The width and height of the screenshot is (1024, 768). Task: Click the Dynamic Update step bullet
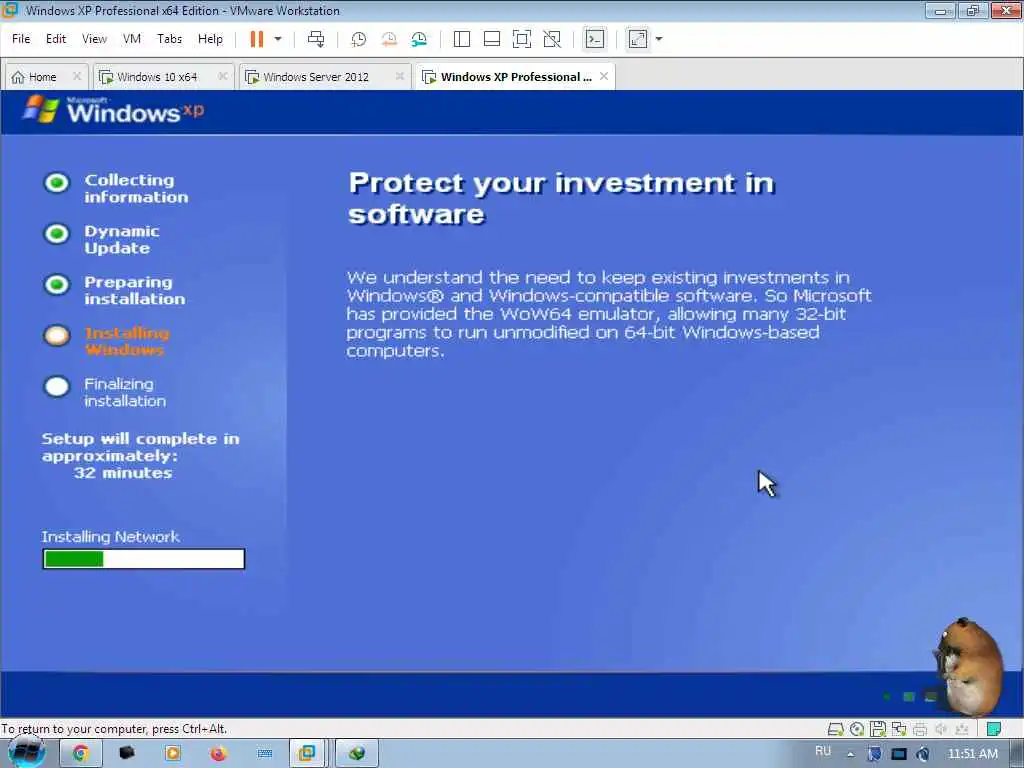[x=57, y=234]
